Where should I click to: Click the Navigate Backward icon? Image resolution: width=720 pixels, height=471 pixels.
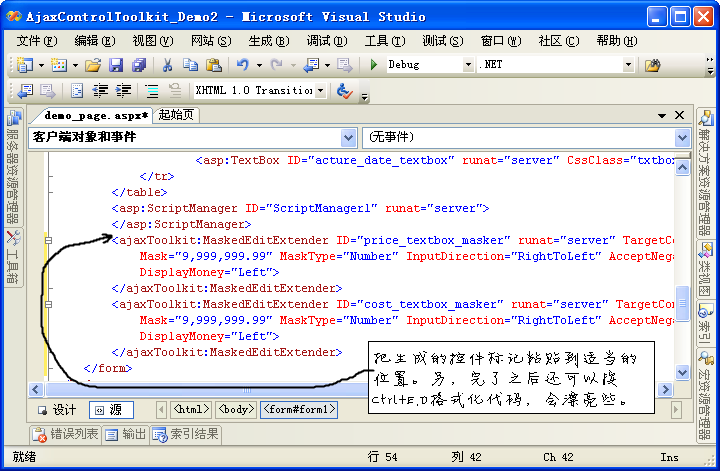click(311, 65)
